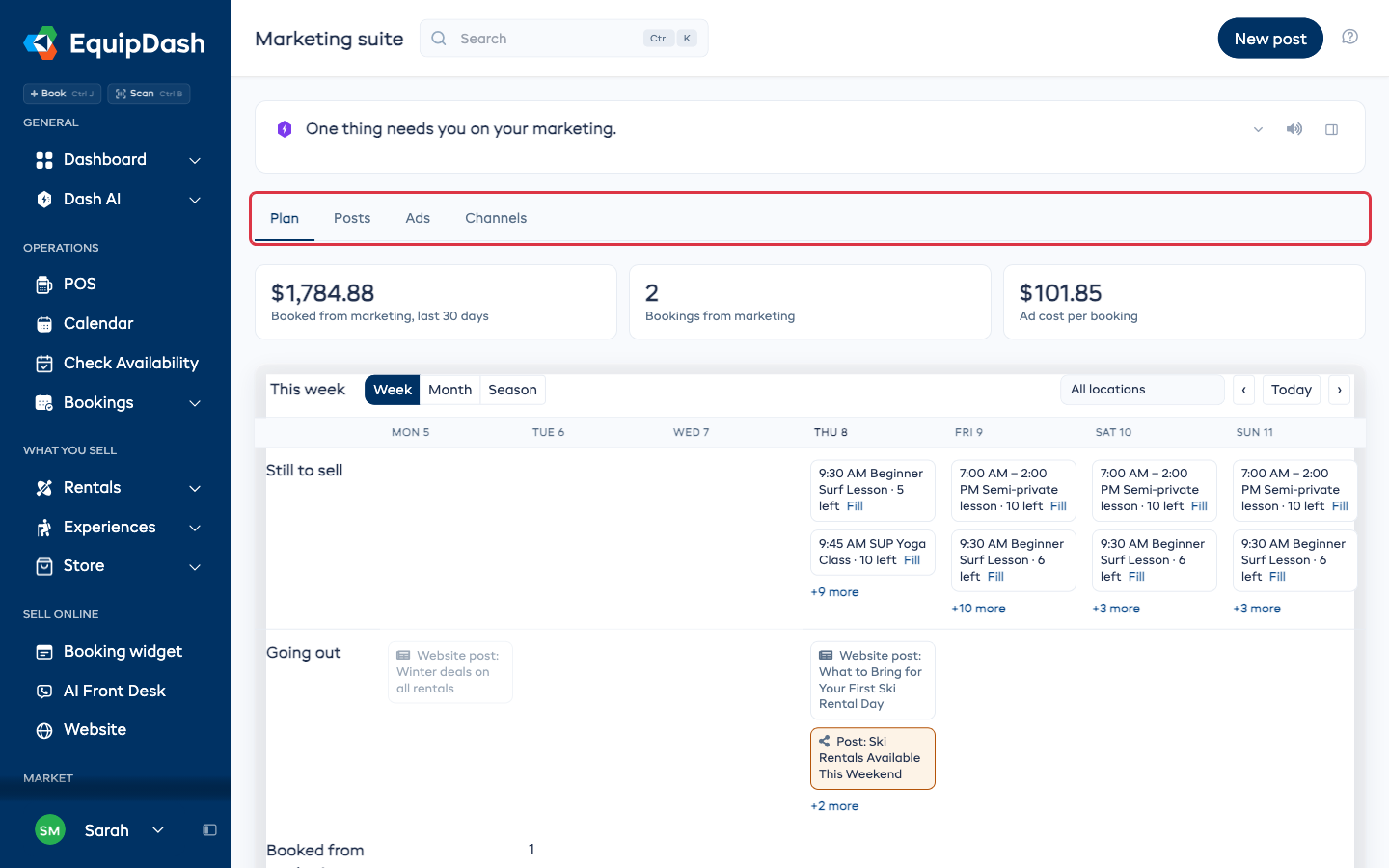Viewport: 1389px width, 868px height.
Task: Click the SM user avatar
Action: (x=50, y=829)
